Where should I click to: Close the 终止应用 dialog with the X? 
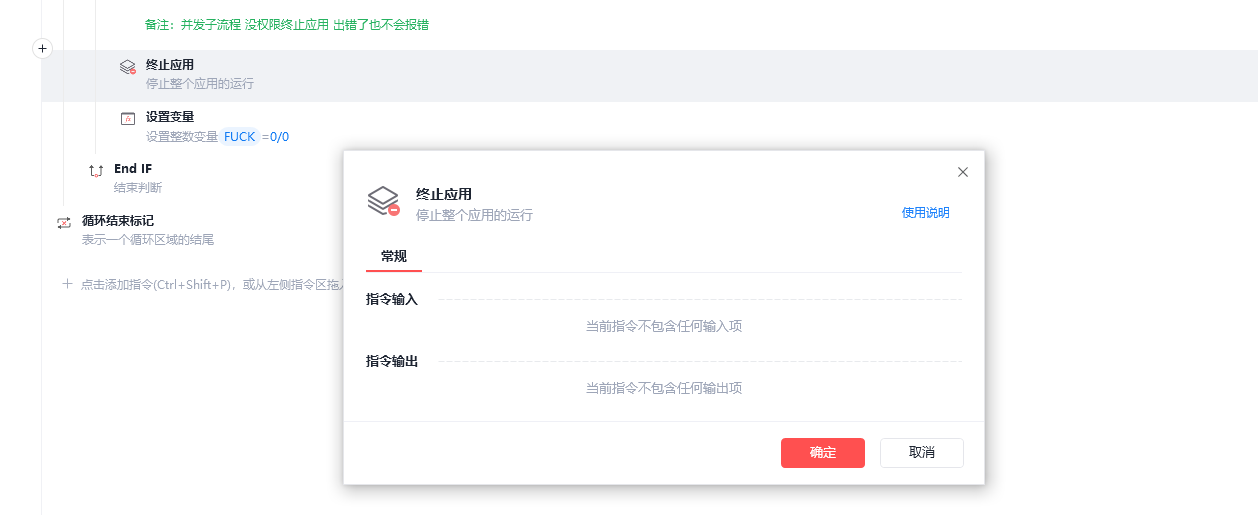(x=963, y=172)
